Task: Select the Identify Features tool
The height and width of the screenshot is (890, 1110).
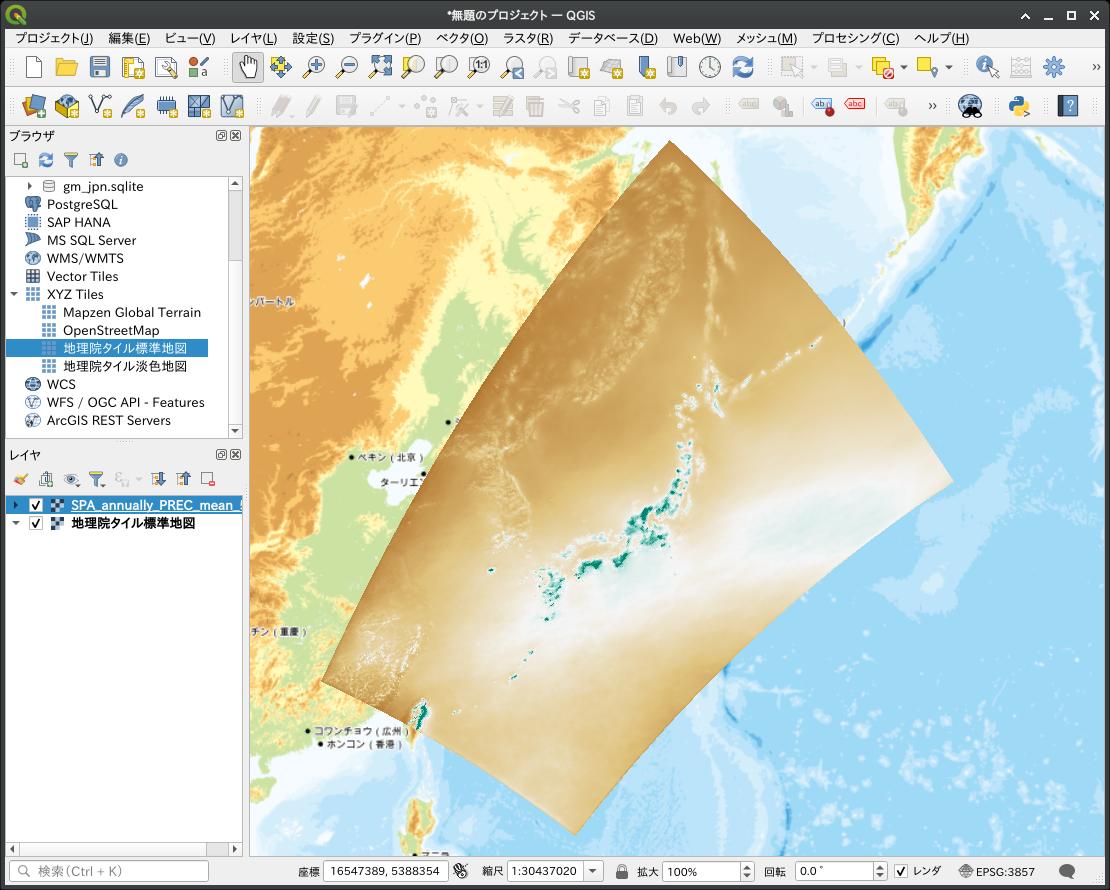Action: click(x=988, y=67)
